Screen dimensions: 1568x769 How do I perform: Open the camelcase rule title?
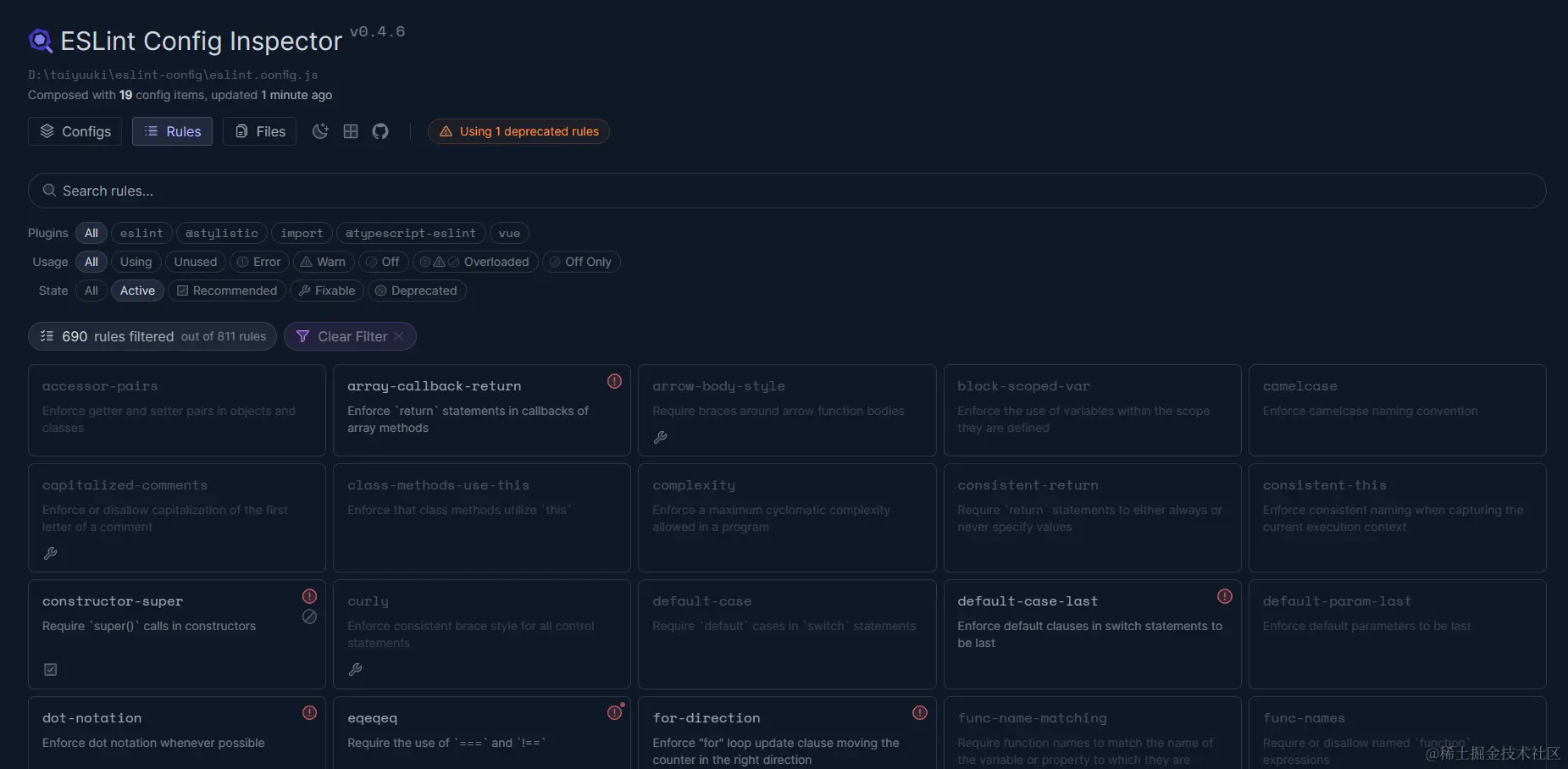[x=1300, y=386]
